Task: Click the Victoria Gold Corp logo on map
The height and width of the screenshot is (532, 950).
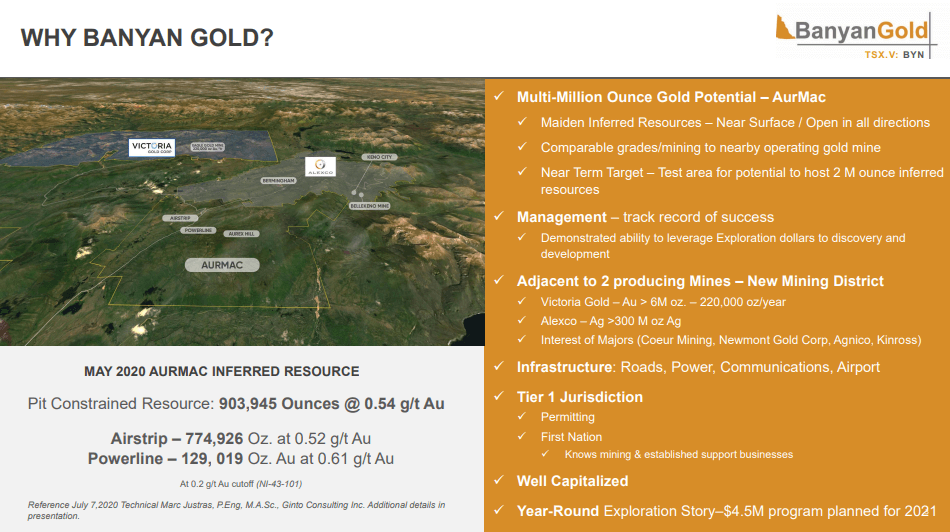Action: 151,147
